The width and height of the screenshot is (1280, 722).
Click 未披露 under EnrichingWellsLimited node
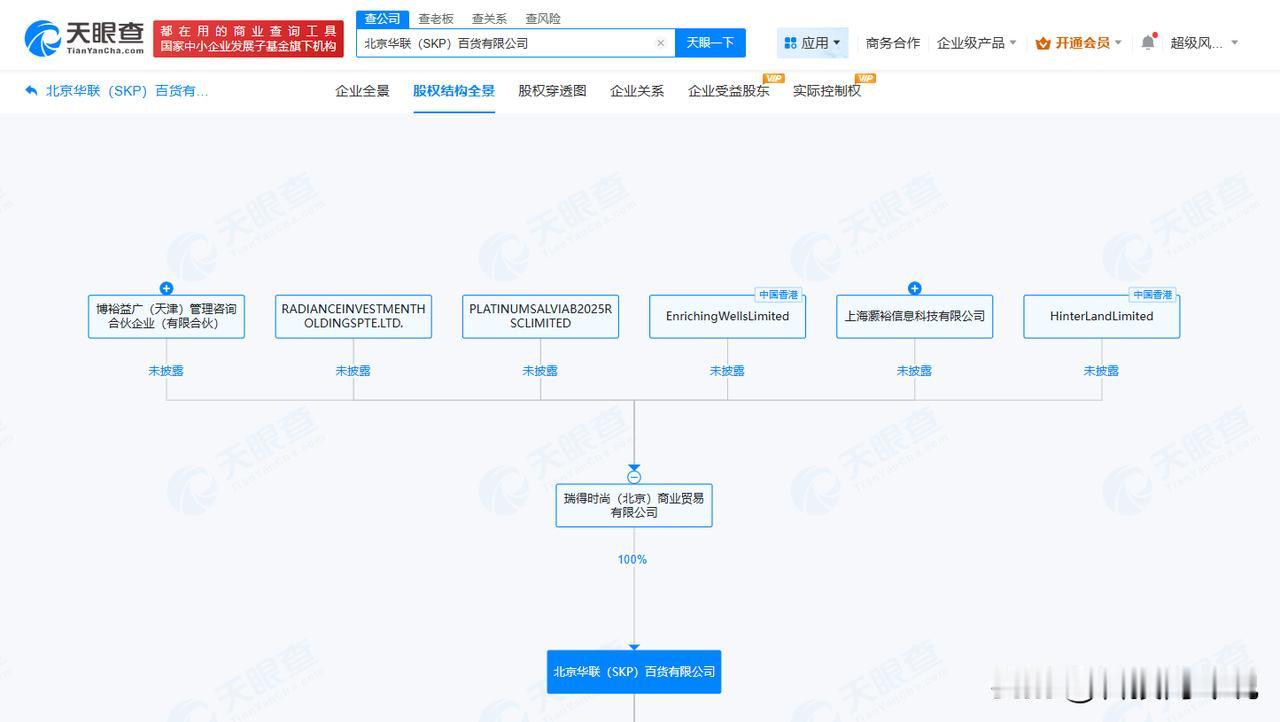pyautogui.click(x=727, y=371)
